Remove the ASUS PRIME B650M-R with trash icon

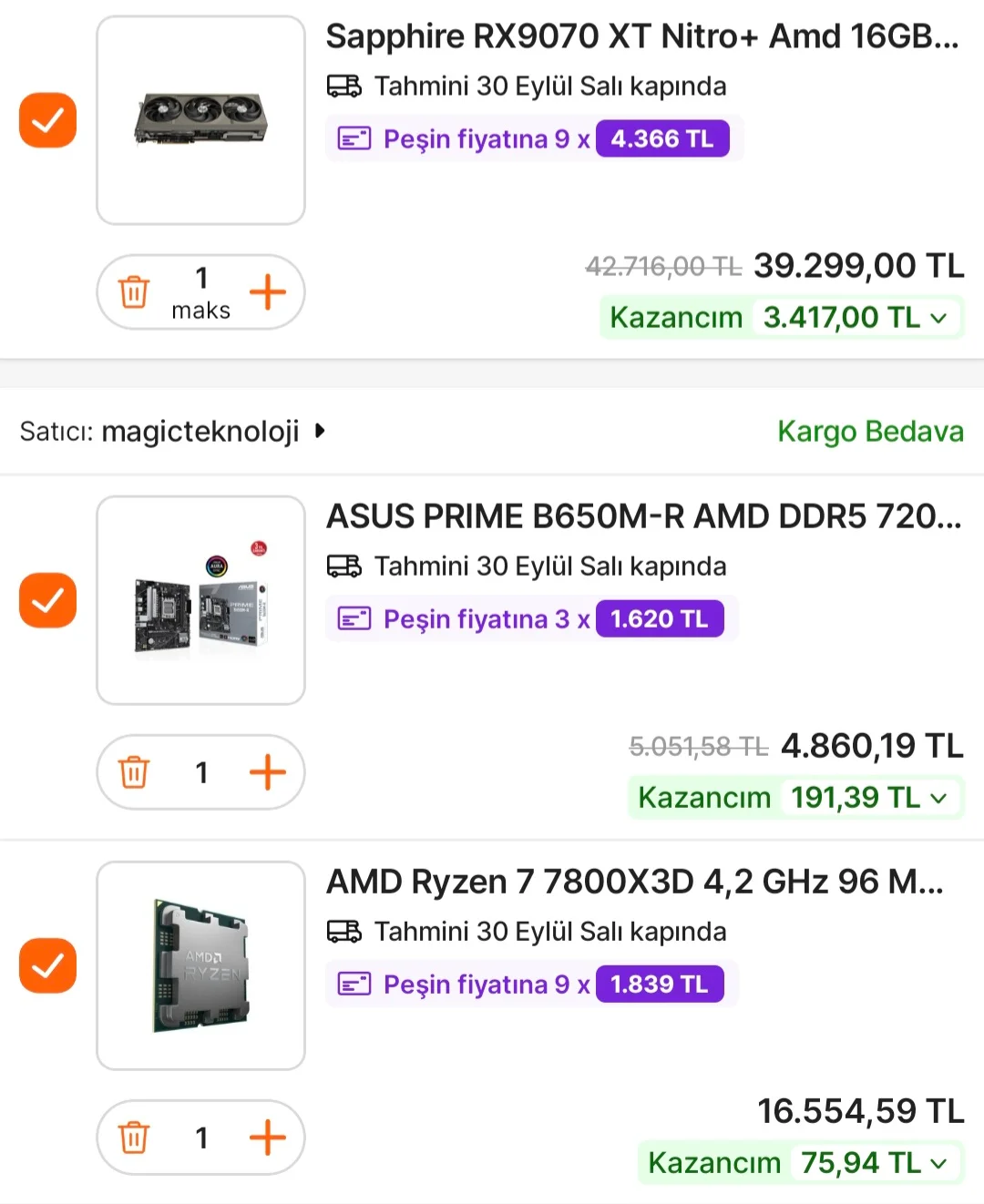(x=134, y=772)
